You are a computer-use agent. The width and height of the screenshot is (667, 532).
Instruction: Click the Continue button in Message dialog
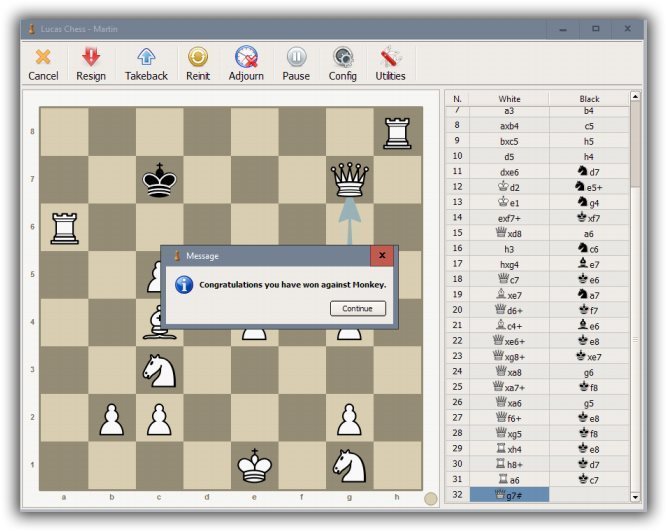pyautogui.click(x=358, y=308)
